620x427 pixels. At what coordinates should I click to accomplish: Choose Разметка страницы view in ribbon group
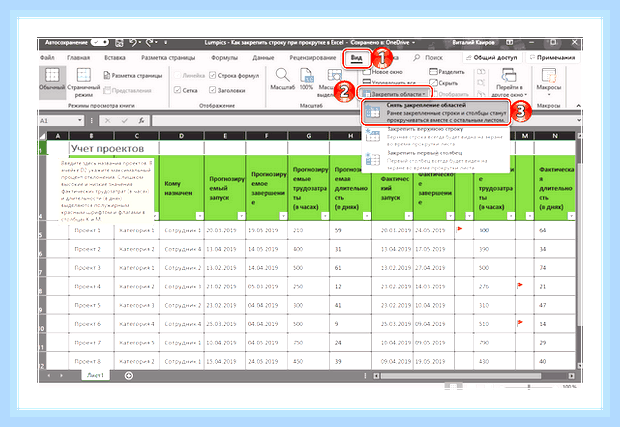click(x=133, y=76)
